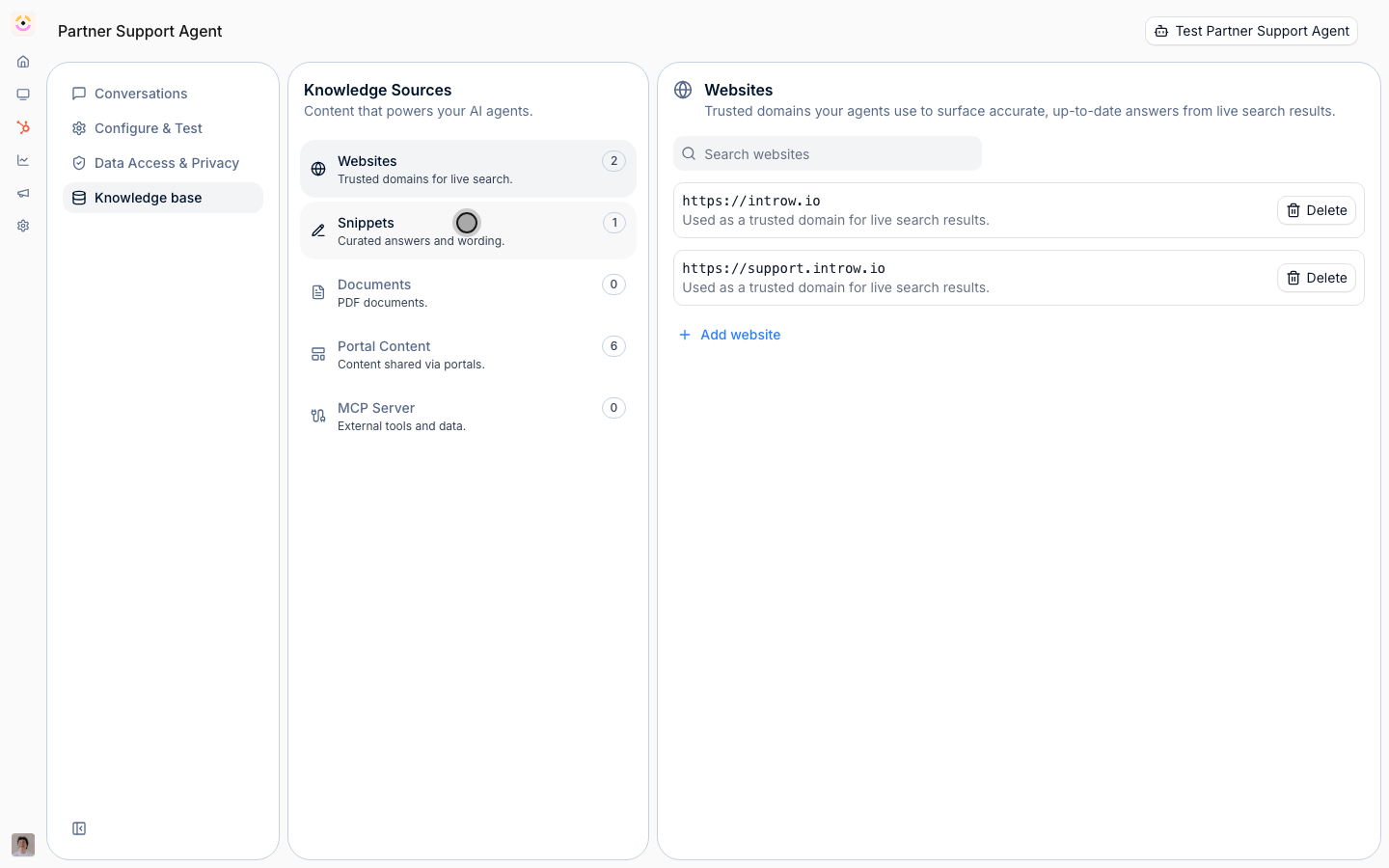The height and width of the screenshot is (868, 1389).
Task: Click the user avatar thumbnail
Action: coord(23,845)
